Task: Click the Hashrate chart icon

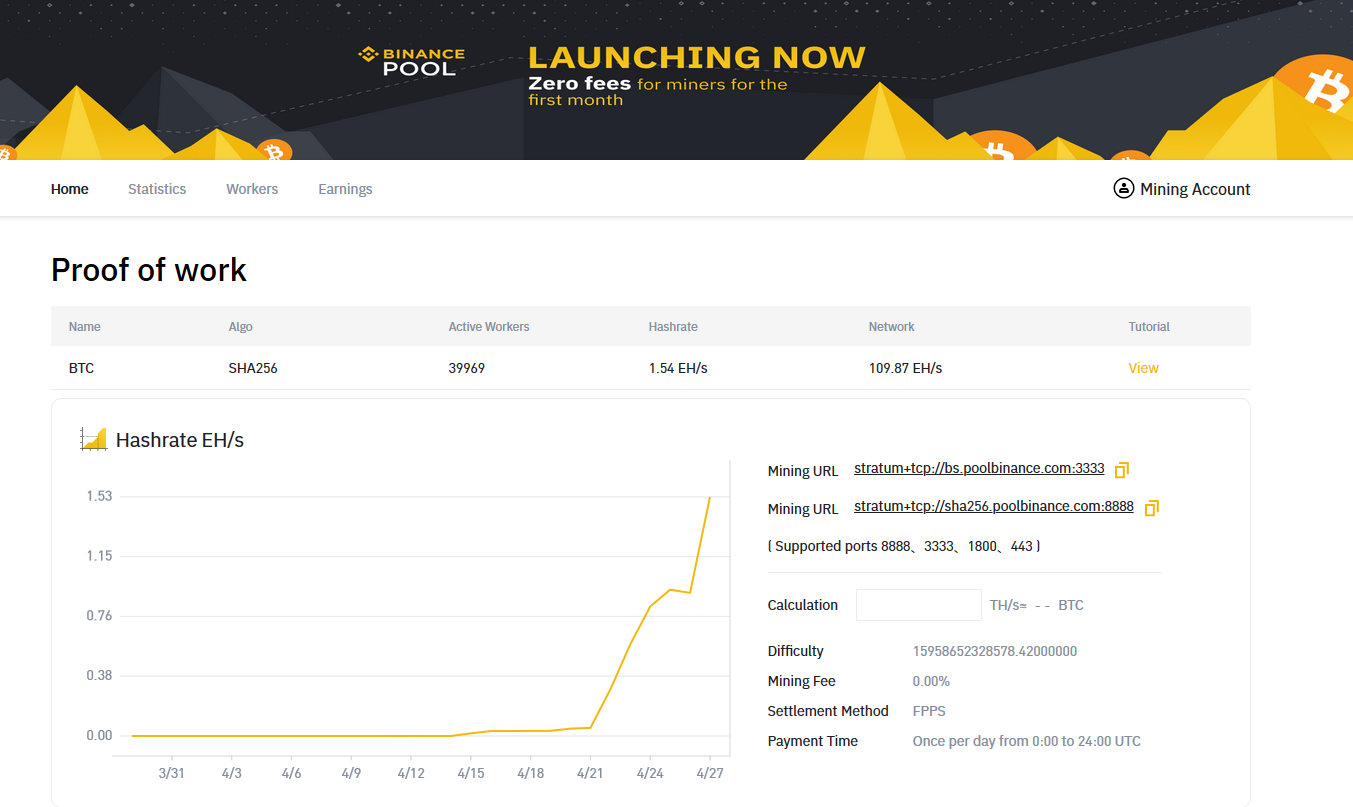Action: pos(93,439)
